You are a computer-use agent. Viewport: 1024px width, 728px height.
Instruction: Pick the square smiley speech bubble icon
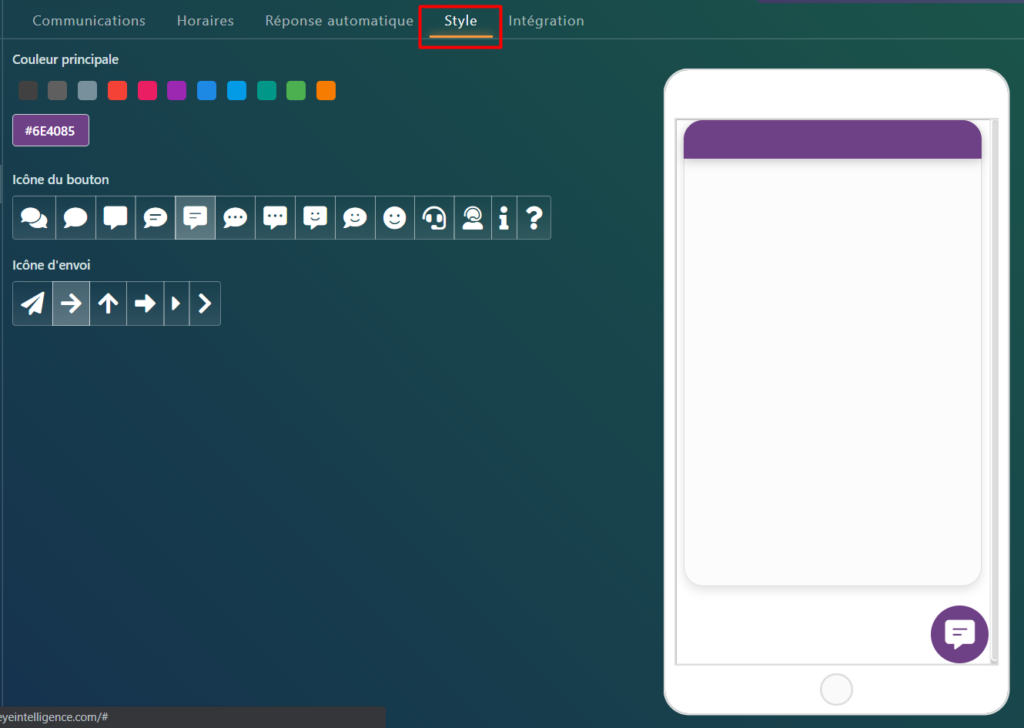pyautogui.click(x=315, y=218)
